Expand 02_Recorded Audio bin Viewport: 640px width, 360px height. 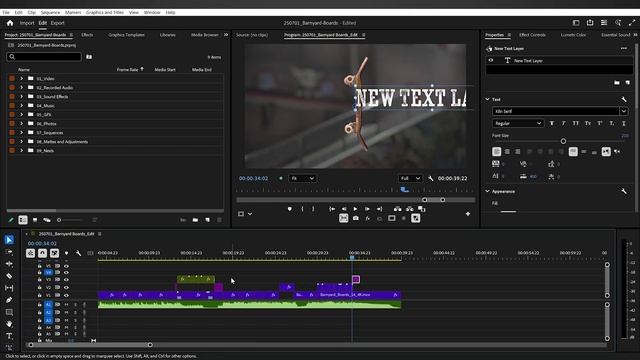tap(22, 87)
